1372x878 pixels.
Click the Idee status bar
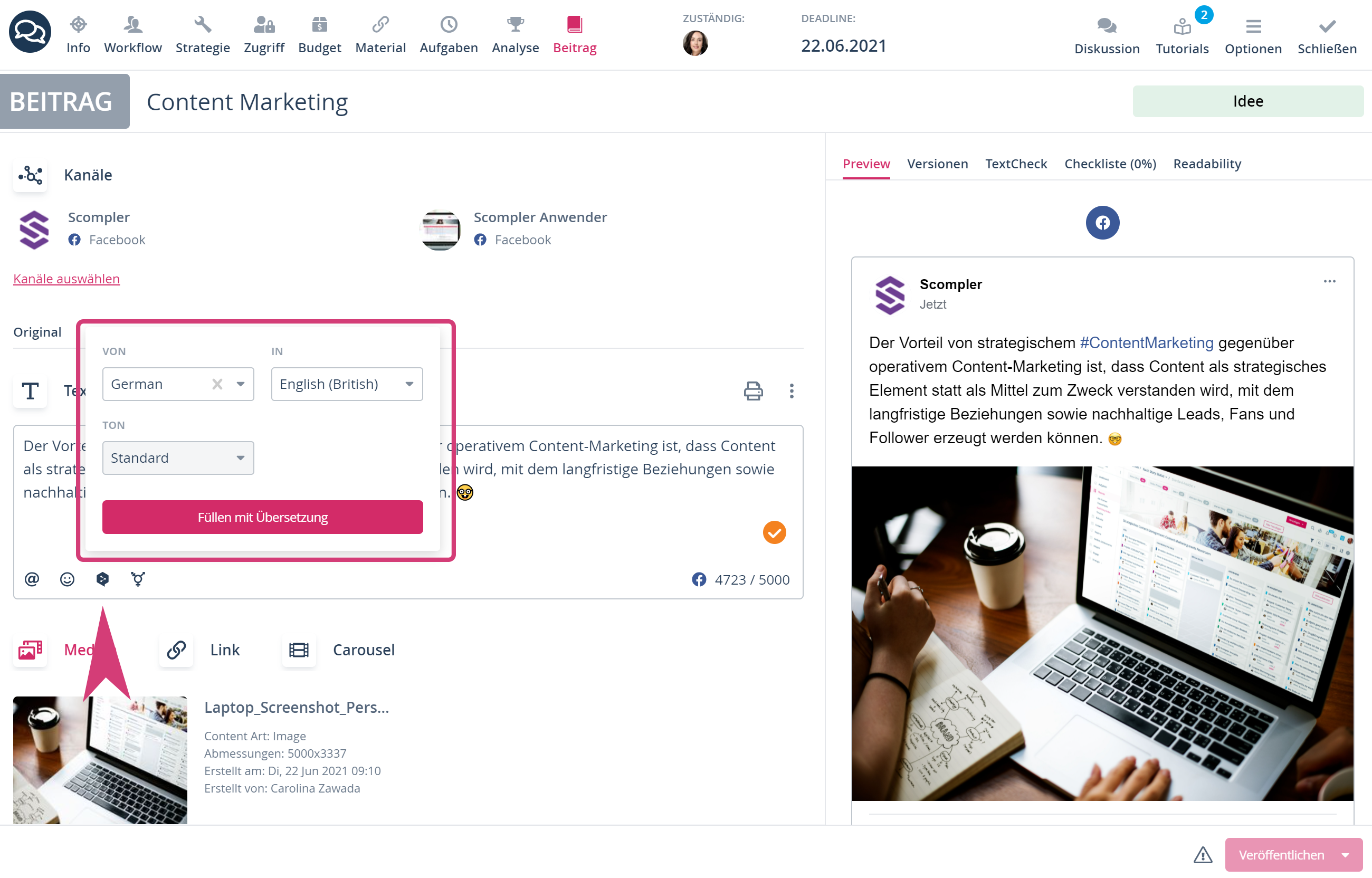point(1248,101)
